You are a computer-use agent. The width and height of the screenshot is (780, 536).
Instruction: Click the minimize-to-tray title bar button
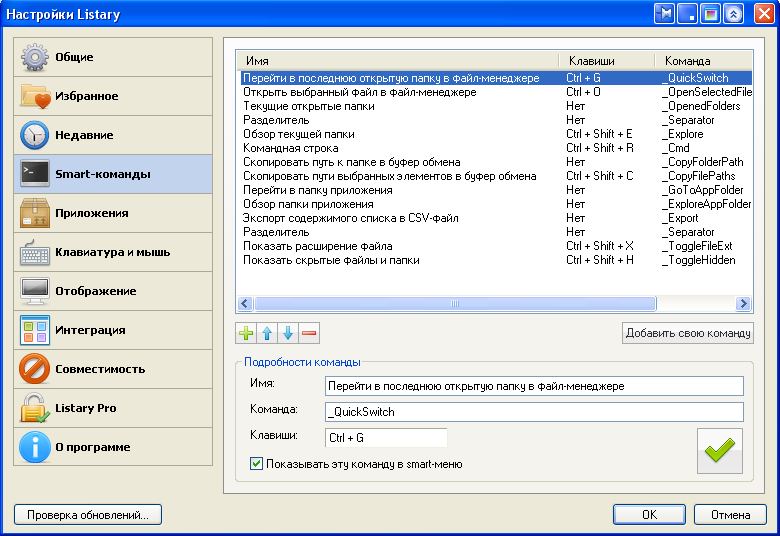pos(687,13)
